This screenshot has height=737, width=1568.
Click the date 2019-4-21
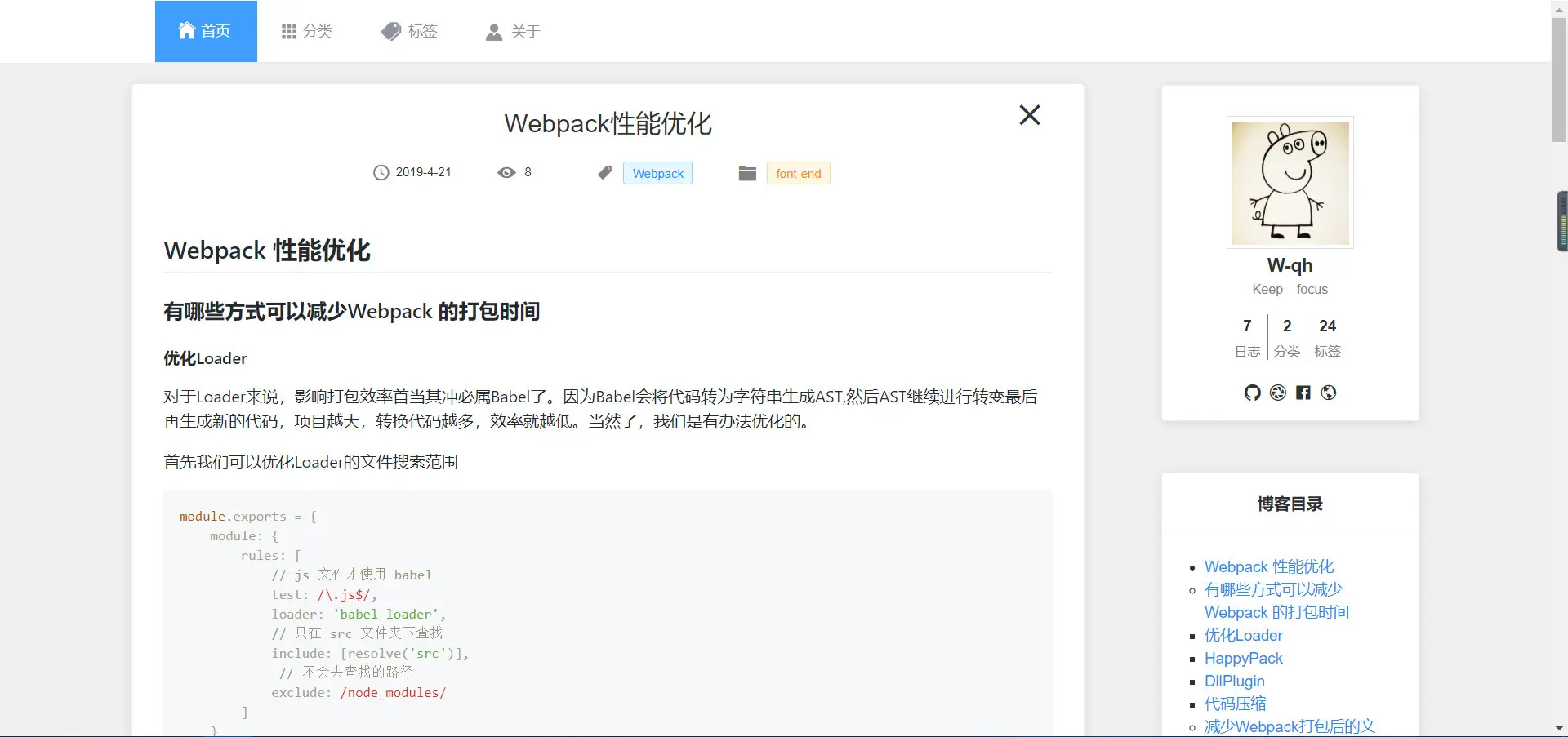click(x=423, y=172)
